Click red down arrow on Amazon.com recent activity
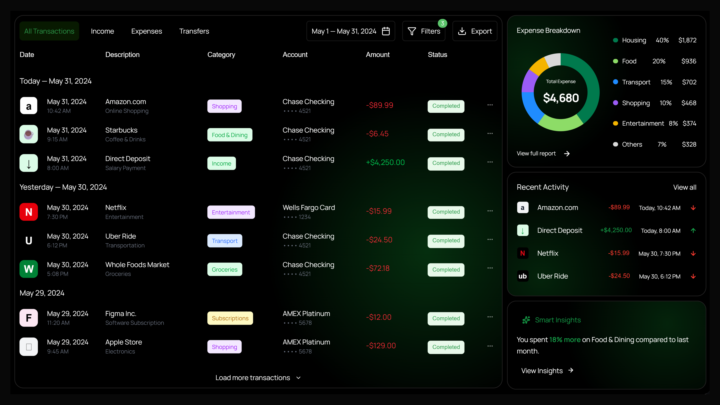This screenshot has height=405, width=720. coord(693,208)
